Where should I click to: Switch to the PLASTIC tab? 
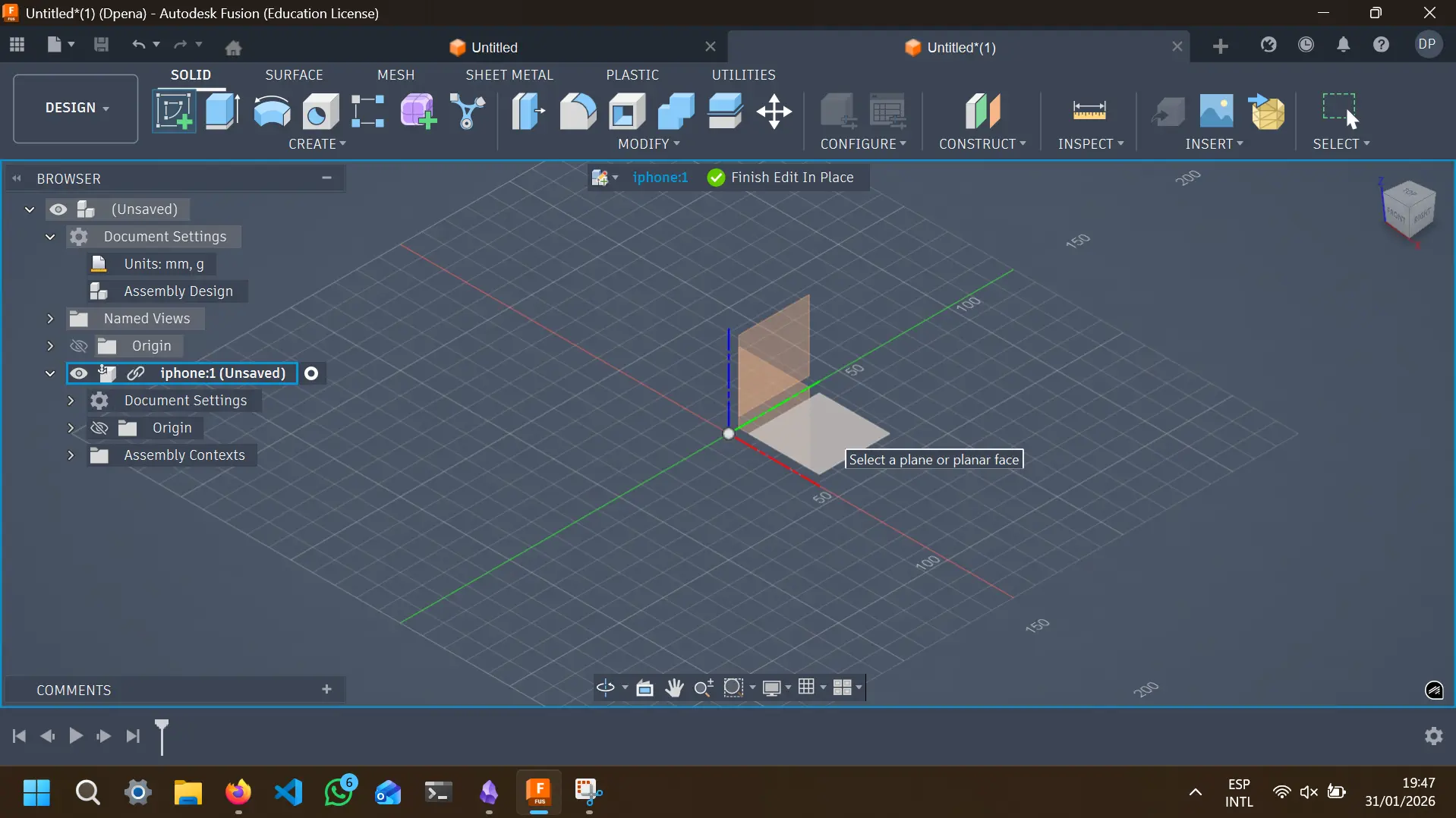[632, 74]
